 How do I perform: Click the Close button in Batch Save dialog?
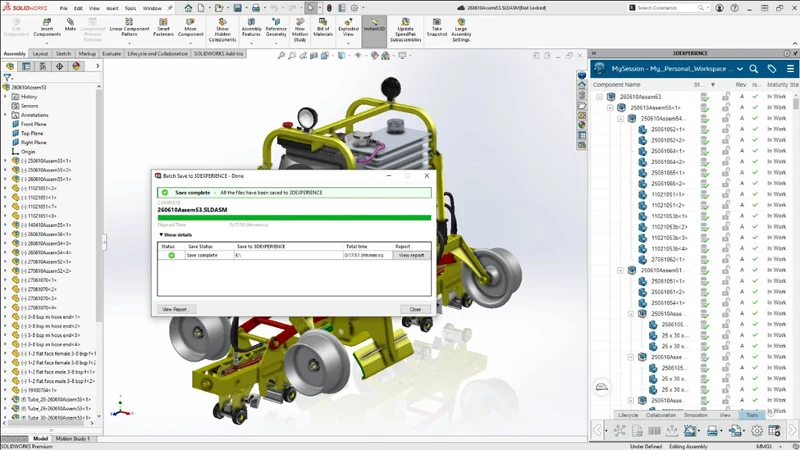pos(415,309)
